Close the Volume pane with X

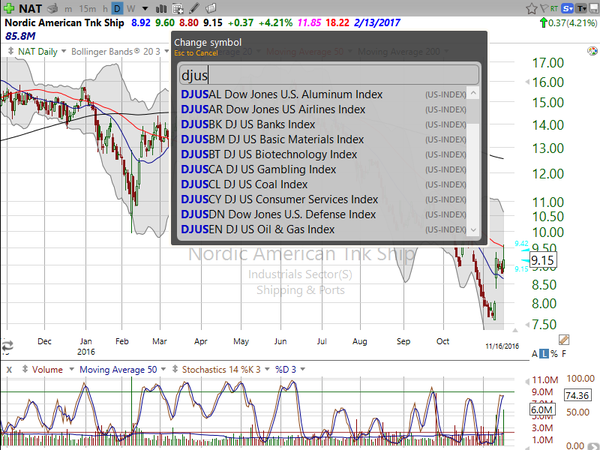pos(9,370)
